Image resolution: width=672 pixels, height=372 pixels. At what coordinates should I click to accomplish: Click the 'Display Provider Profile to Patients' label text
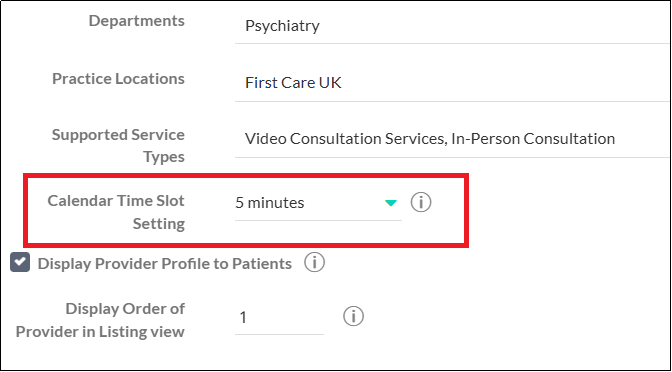coord(165,264)
